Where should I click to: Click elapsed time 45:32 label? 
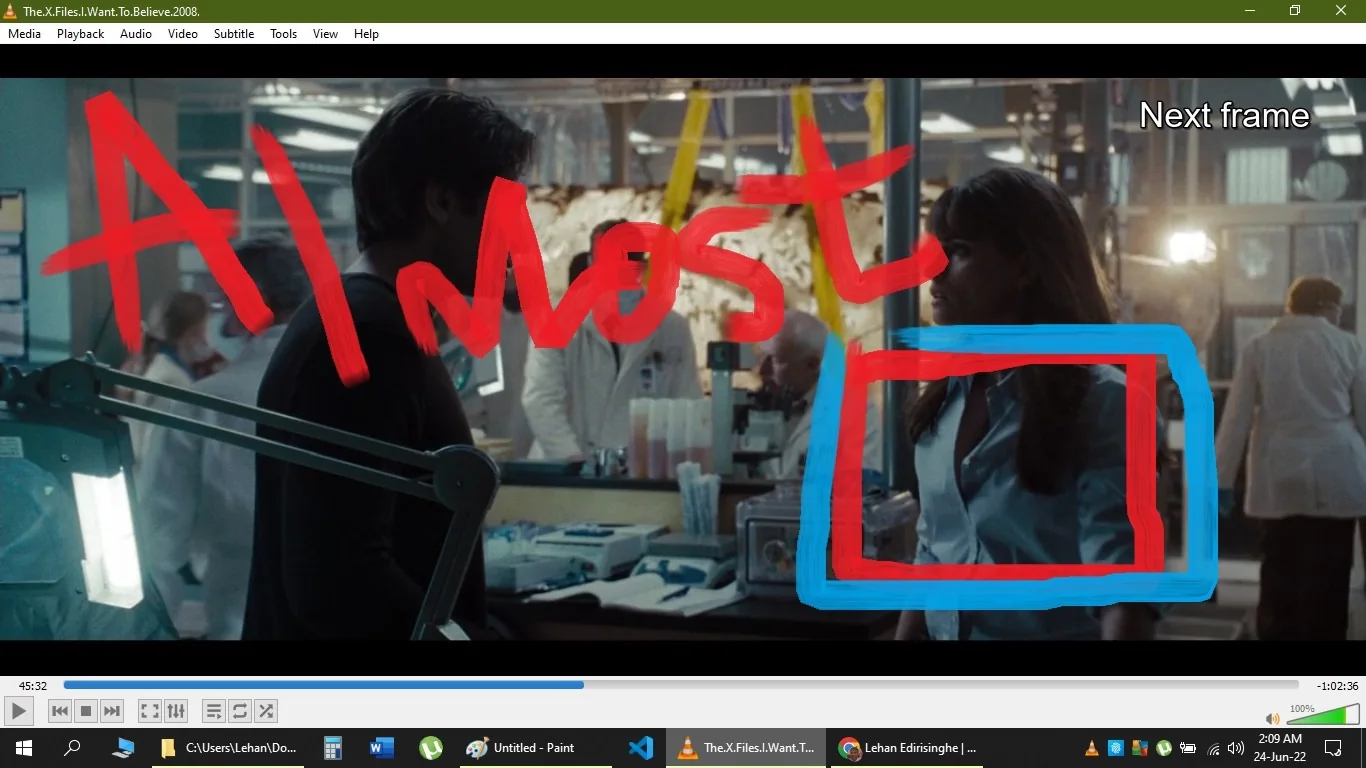[x=33, y=686]
